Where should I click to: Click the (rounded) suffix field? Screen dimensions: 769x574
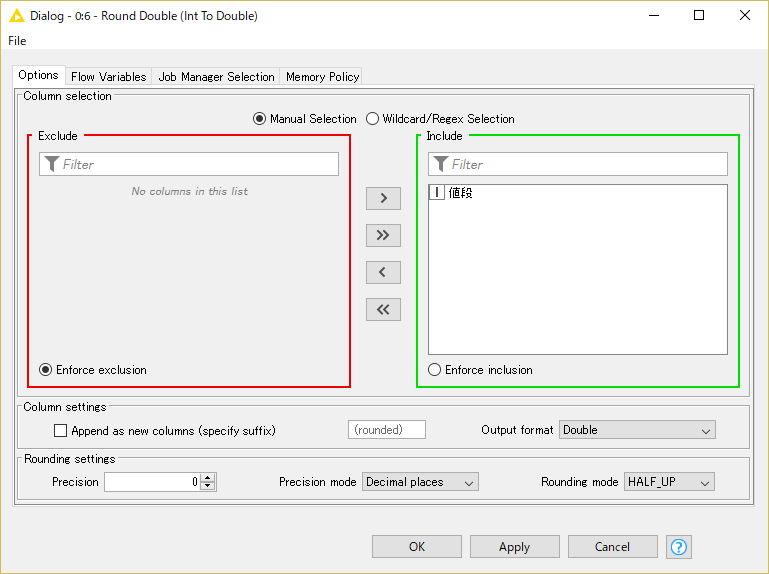[387, 430]
